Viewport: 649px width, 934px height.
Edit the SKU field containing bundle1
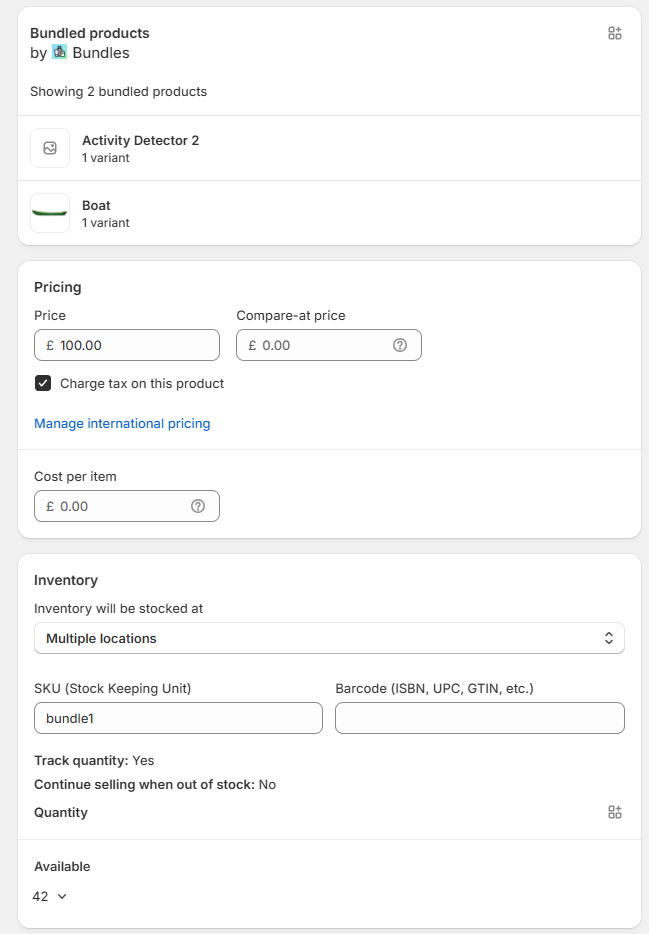coord(179,718)
